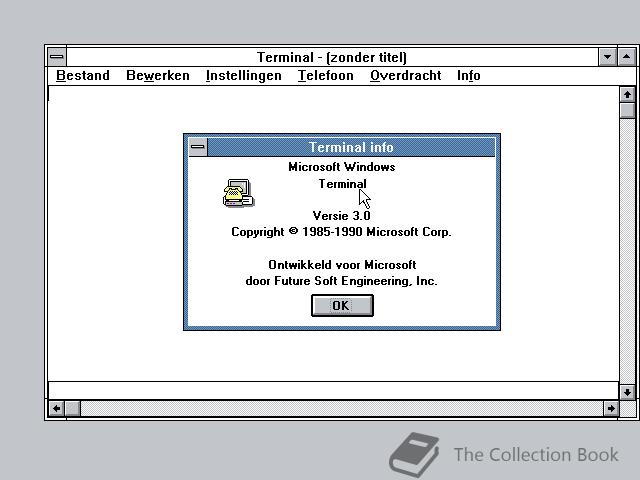
Task: Click 'door Future Soft Engineering, Inc.' text
Action: (x=341, y=281)
